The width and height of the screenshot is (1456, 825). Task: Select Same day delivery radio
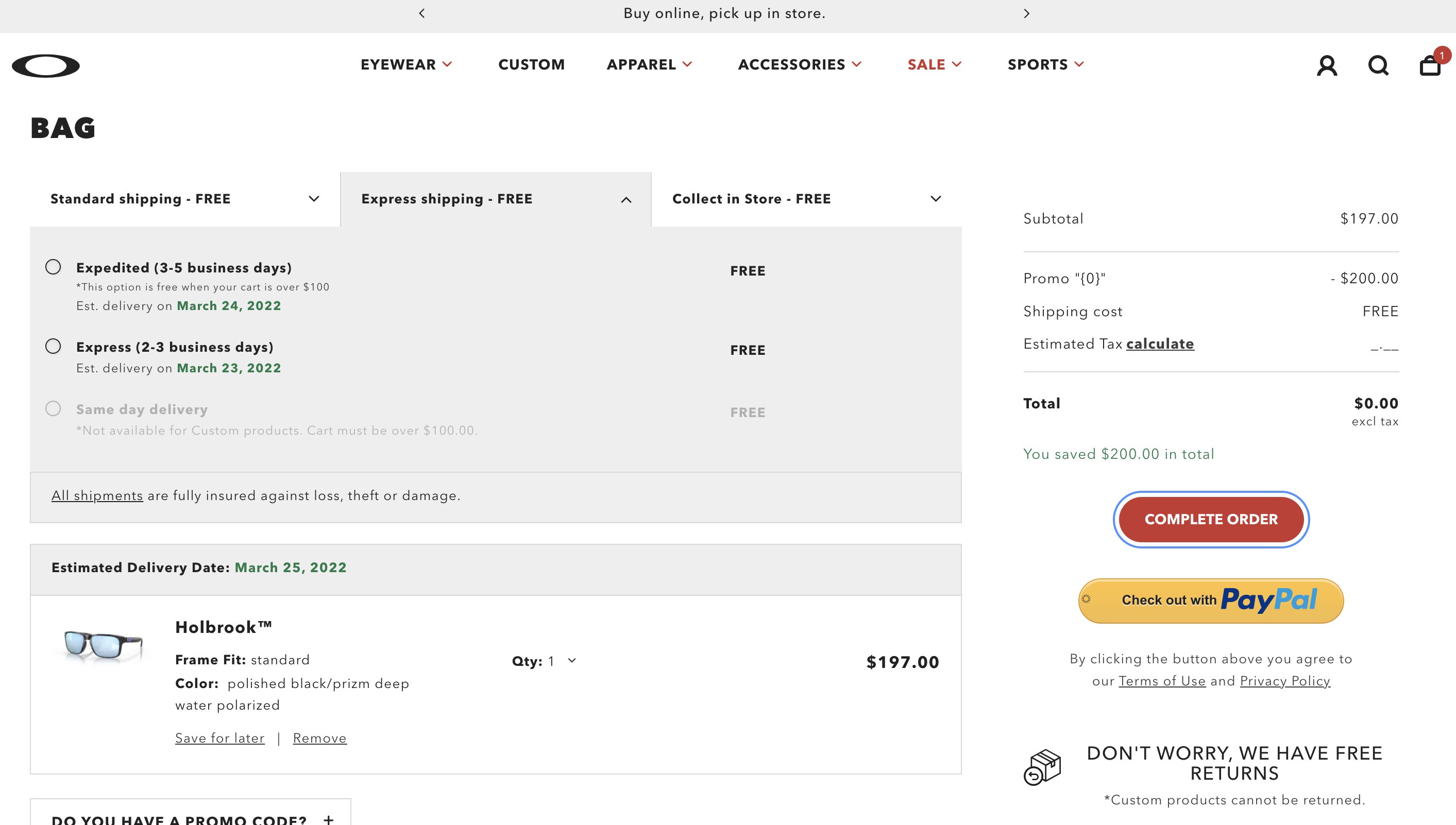point(53,408)
